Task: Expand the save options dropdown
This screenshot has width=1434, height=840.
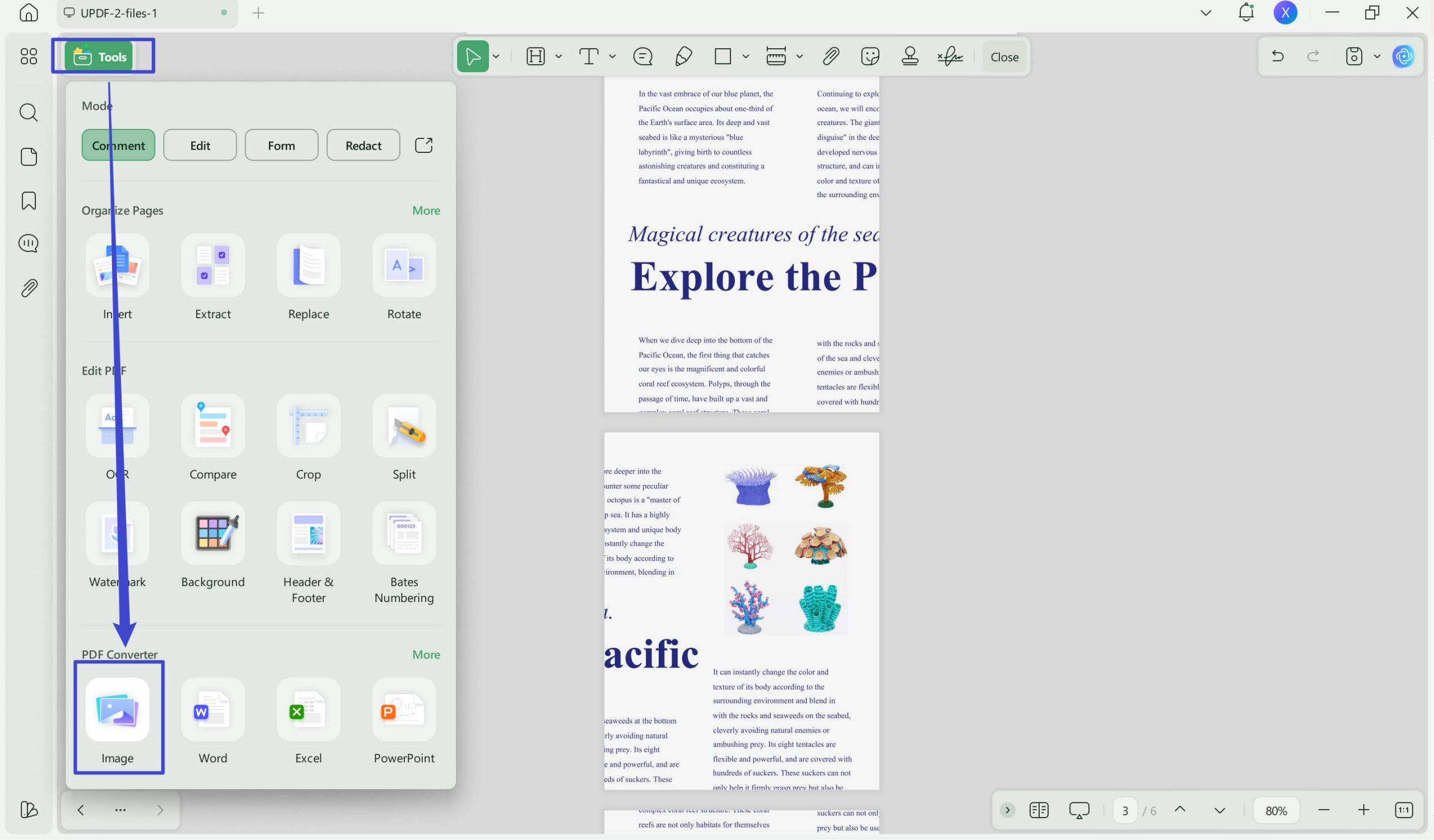Action: pyautogui.click(x=1377, y=57)
